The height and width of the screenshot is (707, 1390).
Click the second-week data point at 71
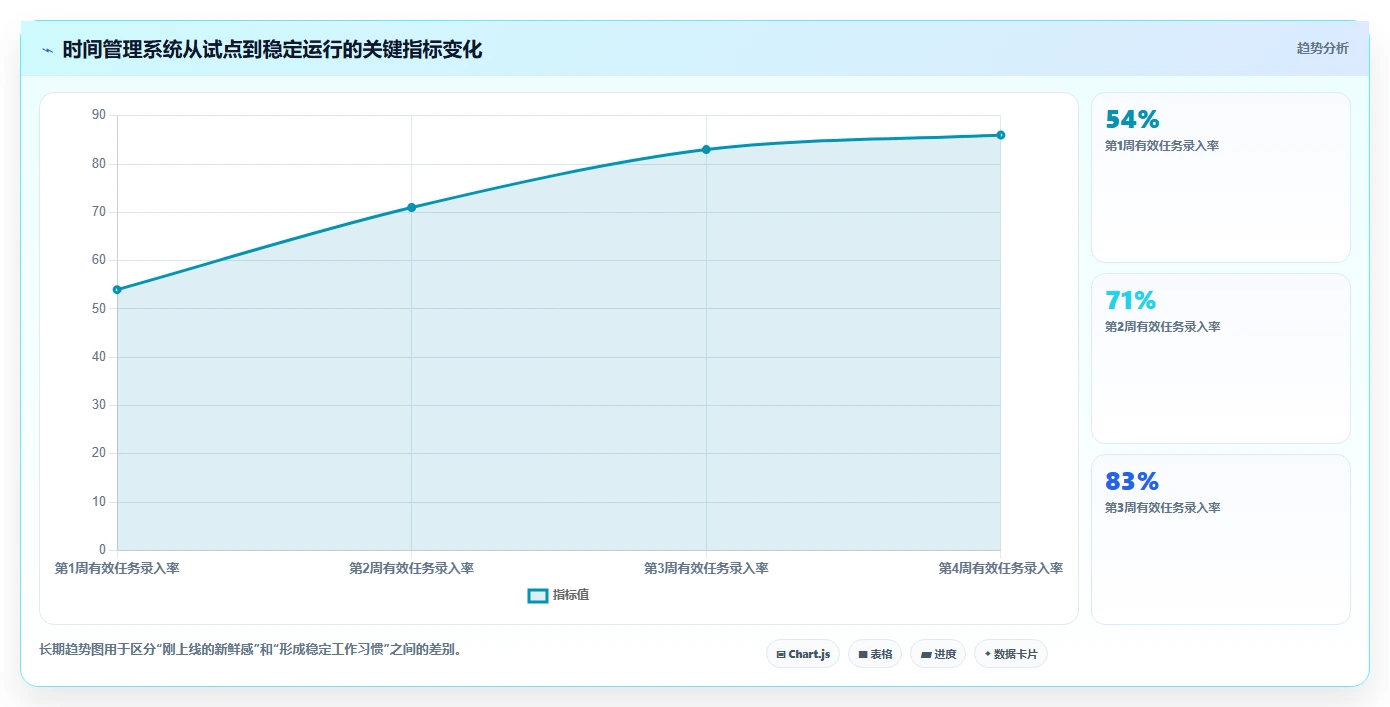point(411,207)
